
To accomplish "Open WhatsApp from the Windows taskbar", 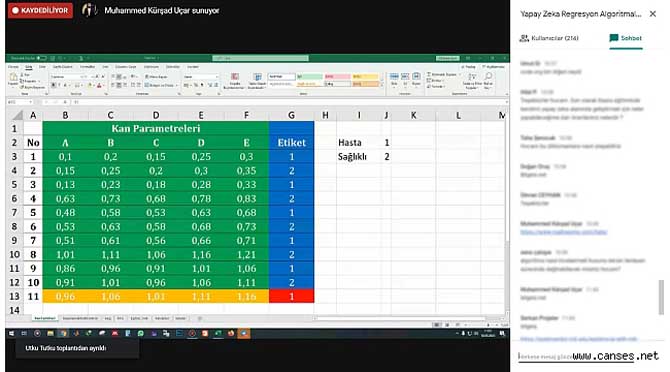I will tap(141, 334).
